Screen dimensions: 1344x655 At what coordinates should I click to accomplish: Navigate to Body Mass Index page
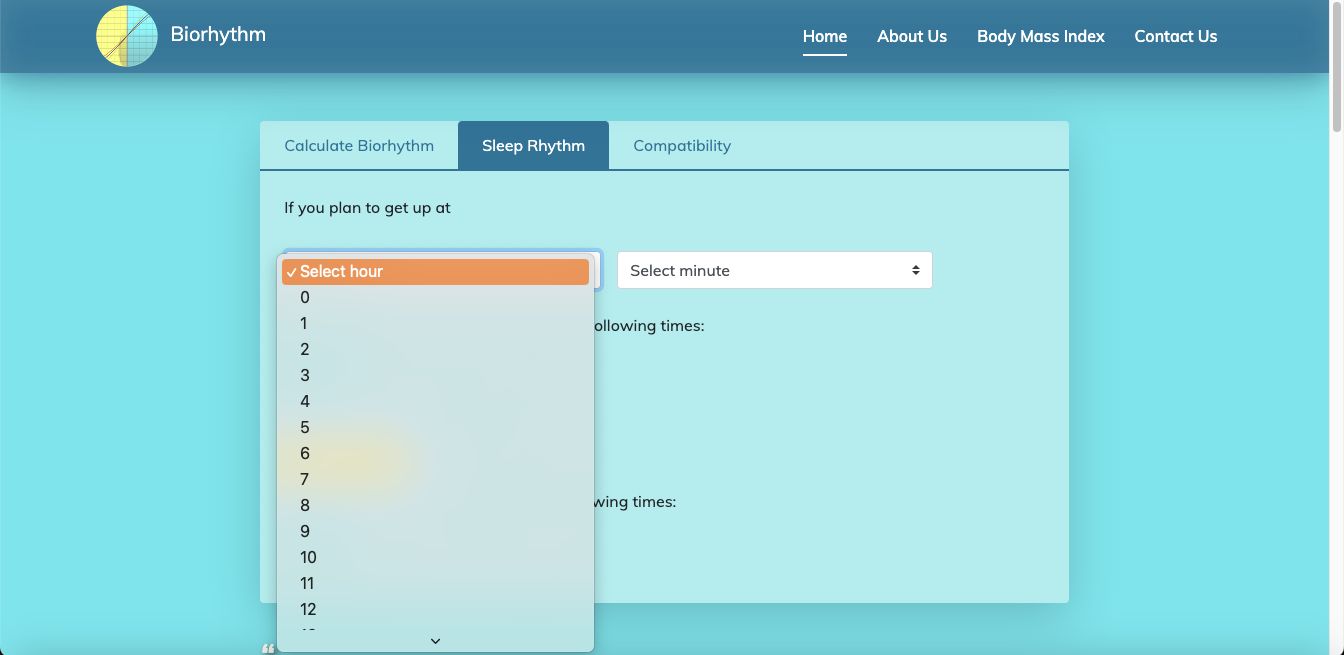point(1040,37)
